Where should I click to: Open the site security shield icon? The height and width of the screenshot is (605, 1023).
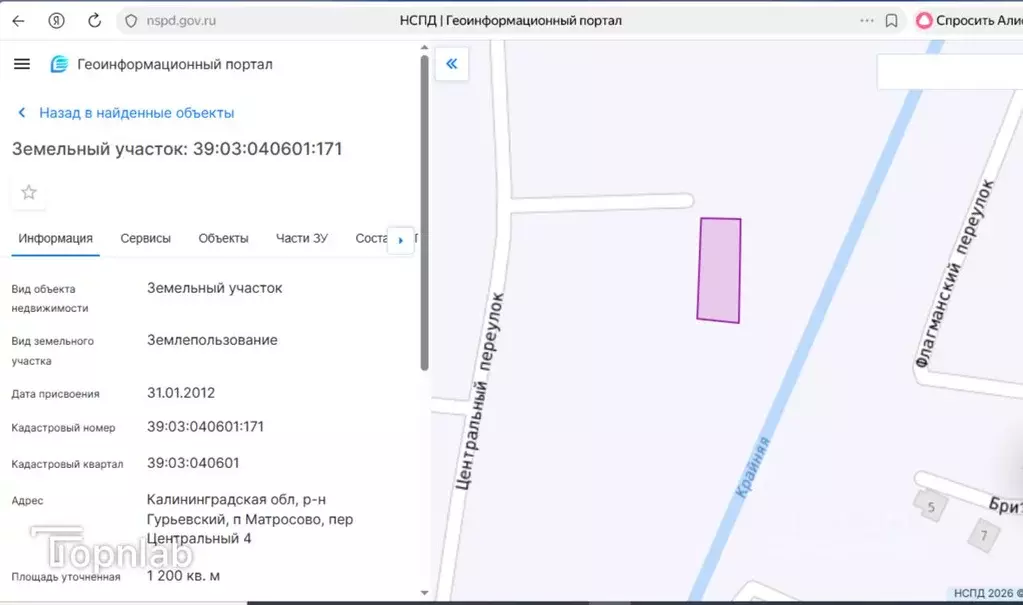click(x=130, y=20)
